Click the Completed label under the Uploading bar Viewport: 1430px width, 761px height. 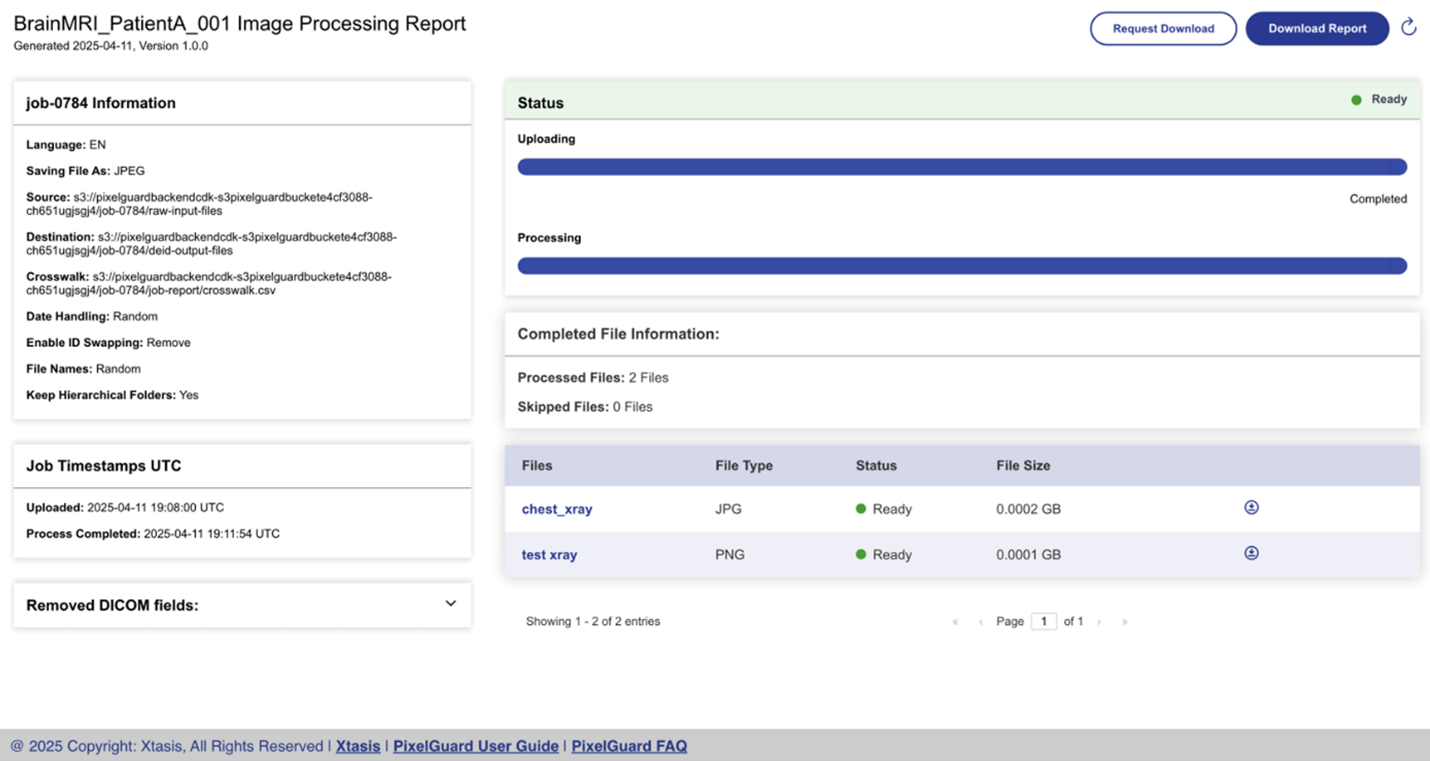tap(1378, 199)
